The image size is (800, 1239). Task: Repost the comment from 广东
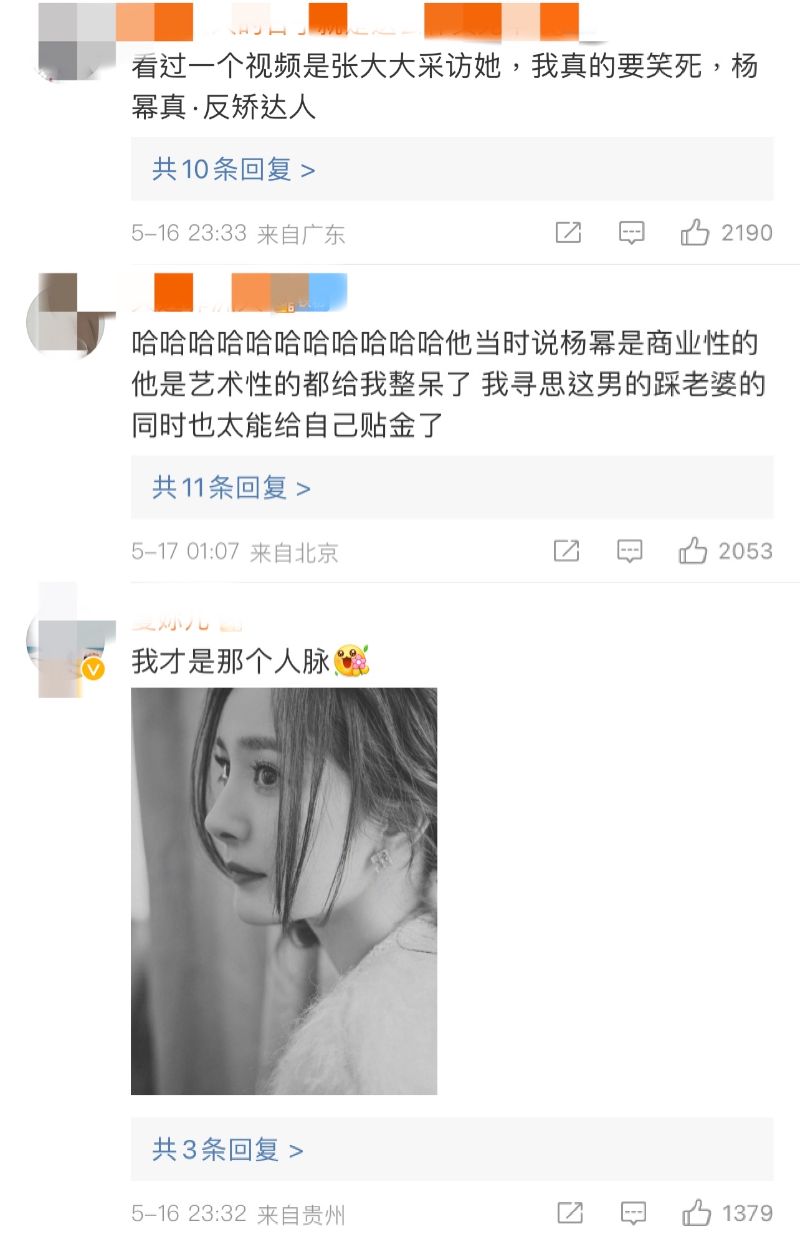568,233
